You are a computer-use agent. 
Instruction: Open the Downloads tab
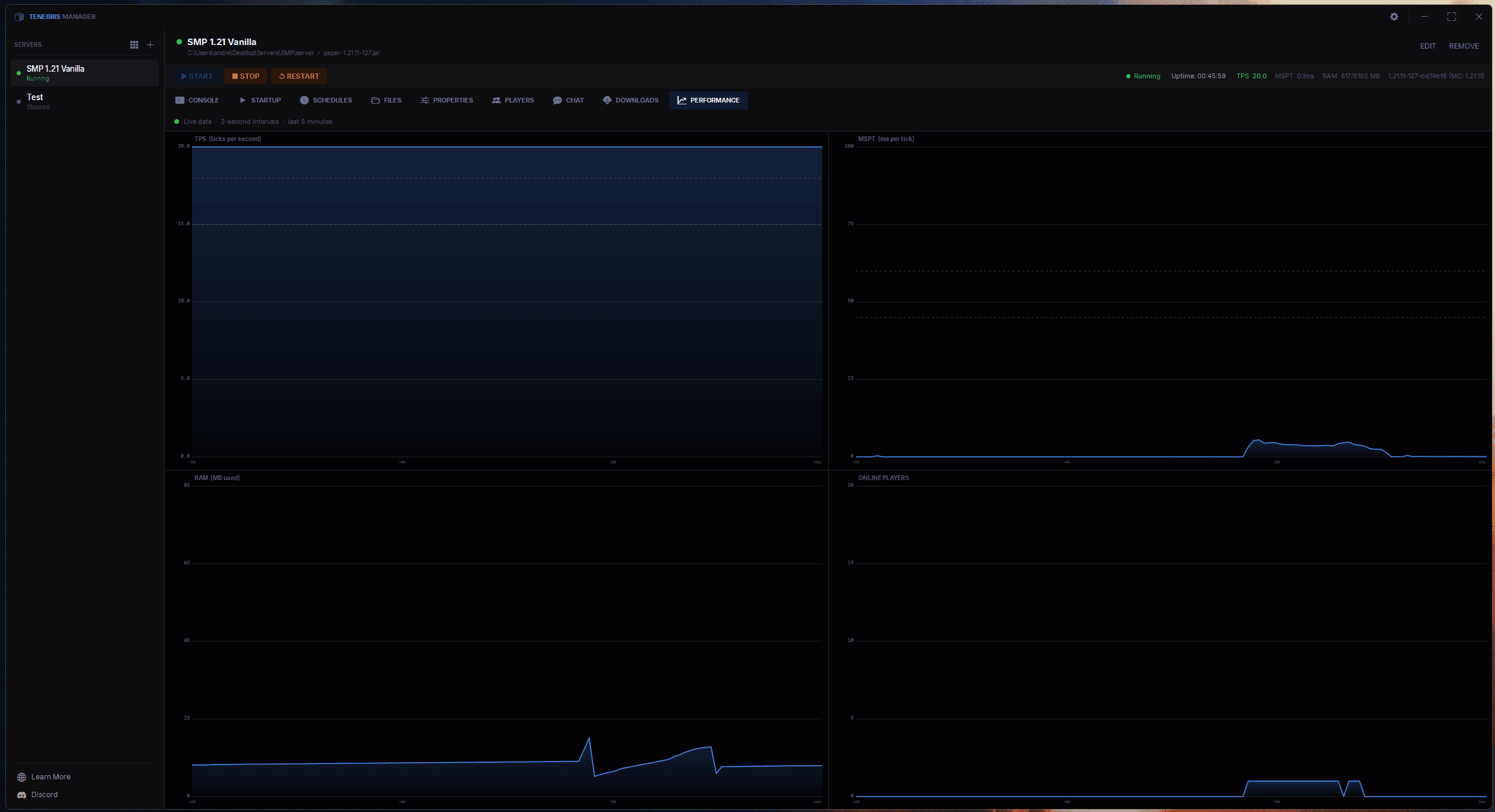[x=631, y=100]
